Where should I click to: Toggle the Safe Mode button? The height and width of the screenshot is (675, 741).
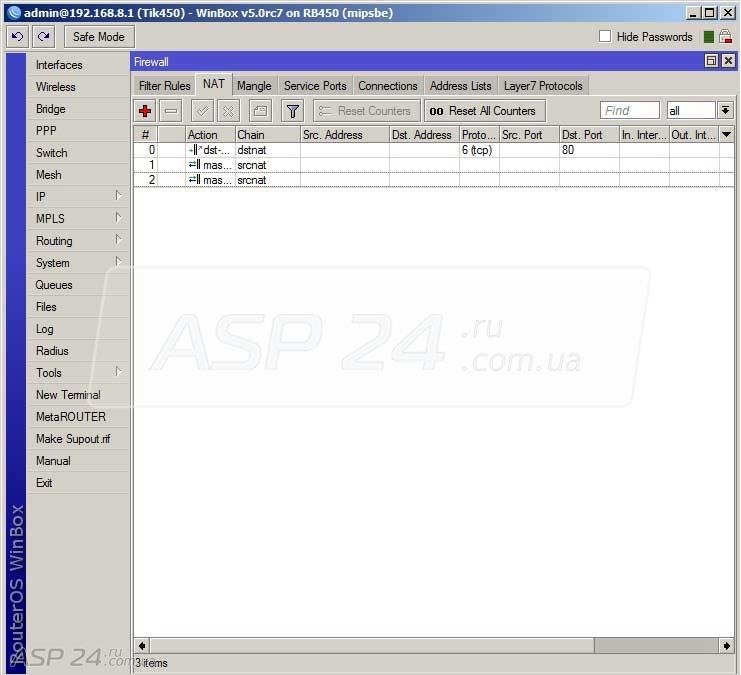[98, 37]
